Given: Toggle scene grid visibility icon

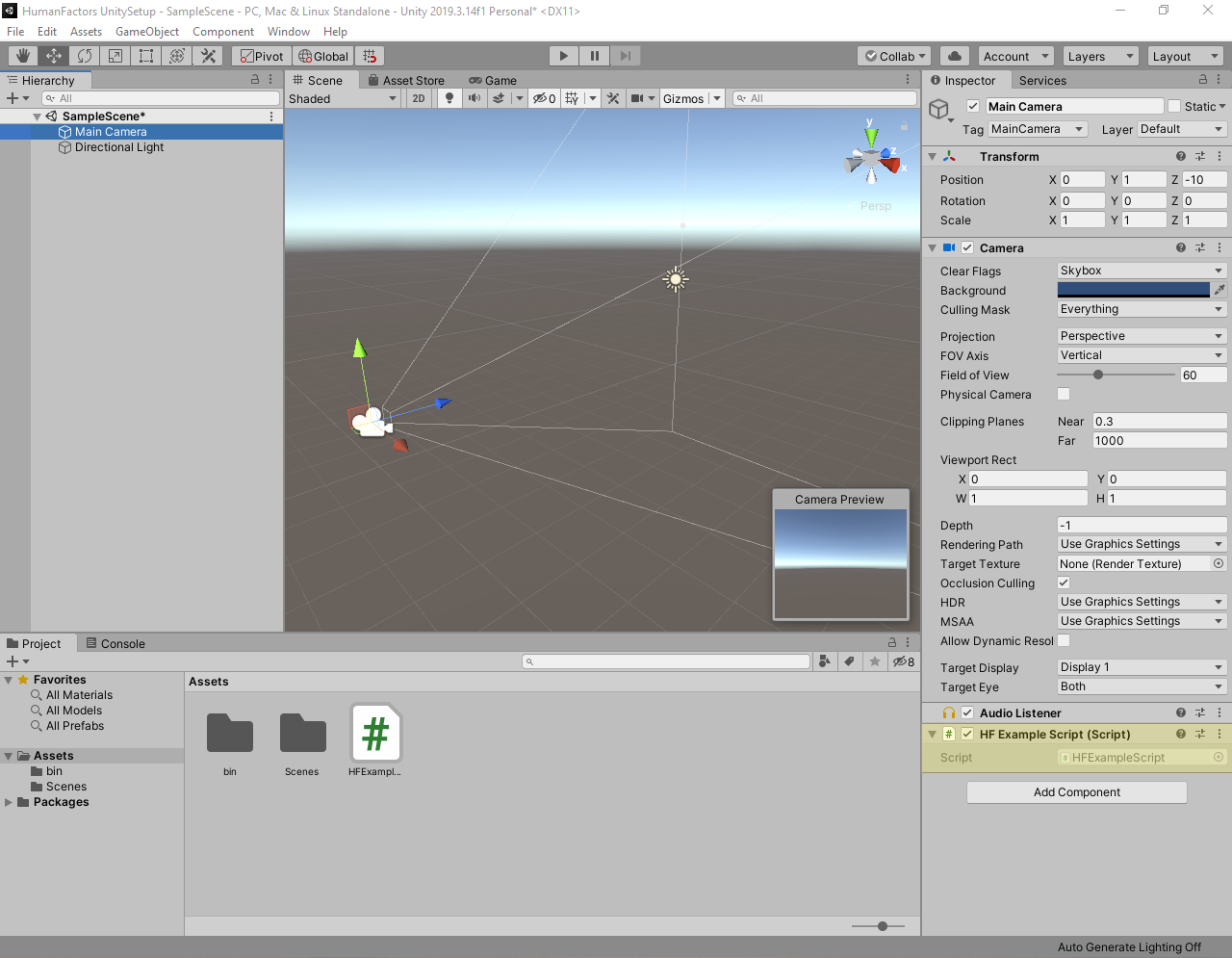Looking at the screenshot, I should [572, 98].
